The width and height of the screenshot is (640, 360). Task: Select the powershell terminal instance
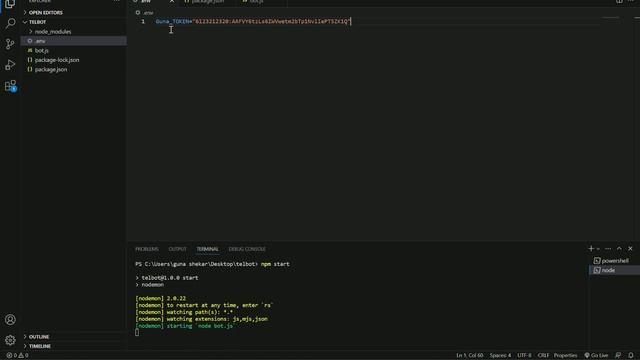click(615, 261)
